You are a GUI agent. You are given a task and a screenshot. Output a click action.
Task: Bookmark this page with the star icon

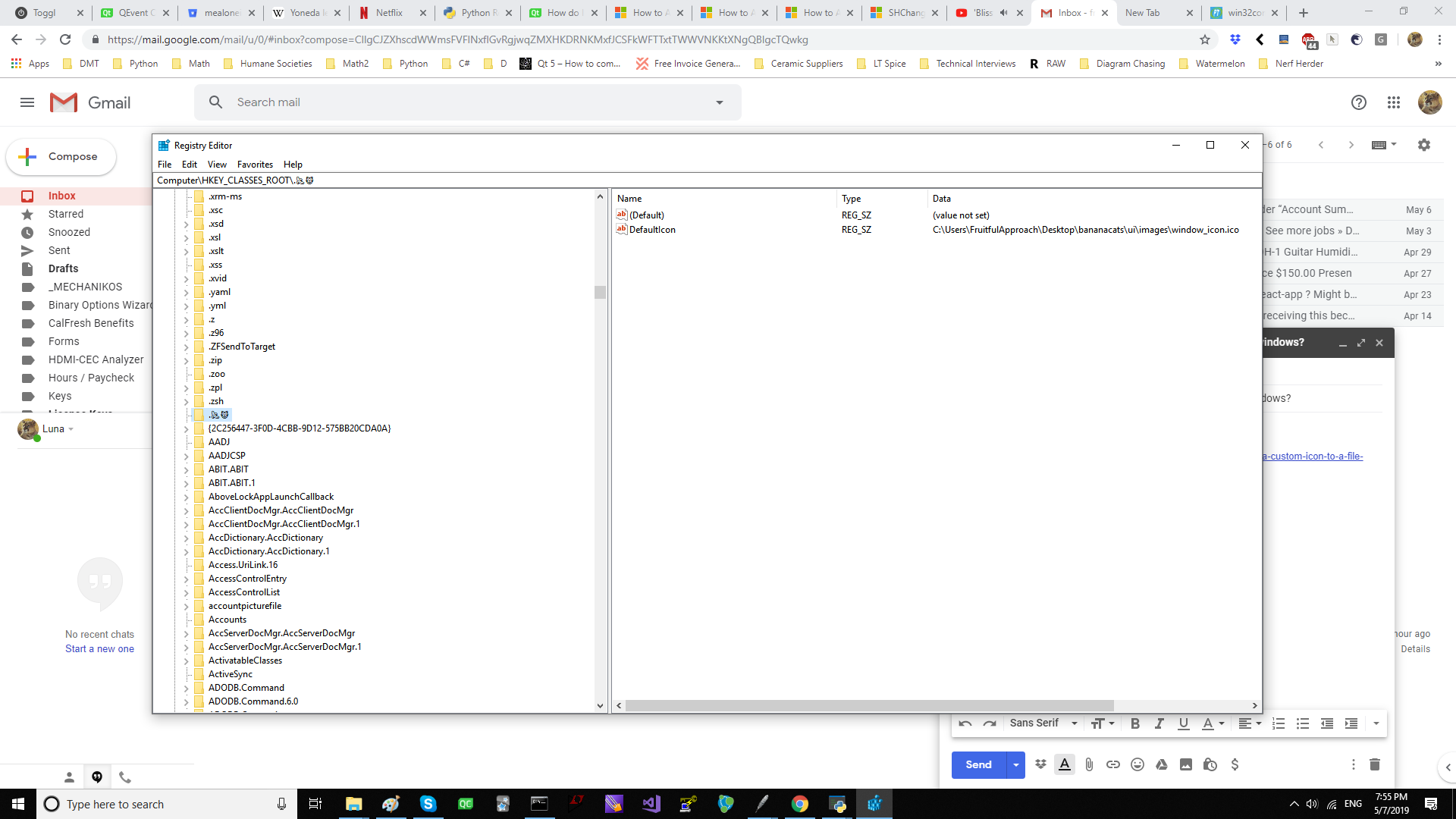coord(1205,39)
